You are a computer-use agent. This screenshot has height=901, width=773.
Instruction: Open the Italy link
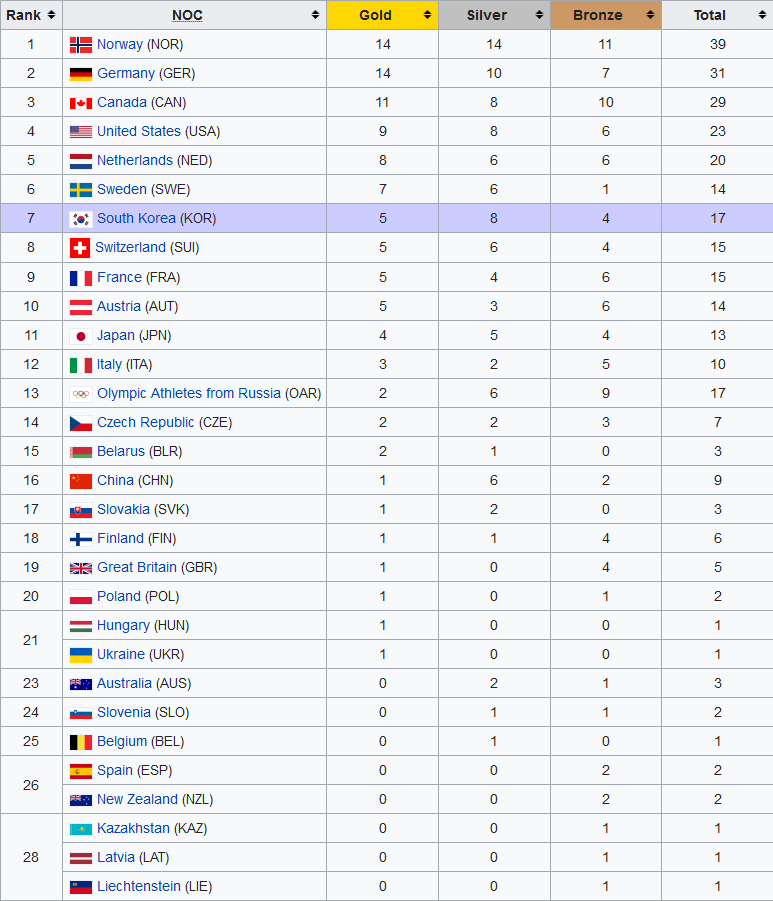pyautogui.click(x=109, y=364)
